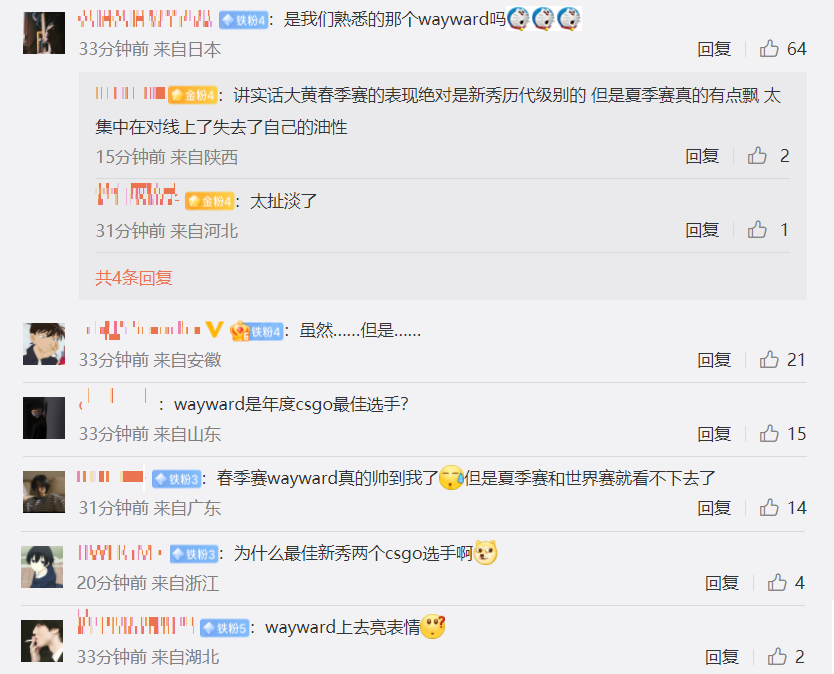The width and height of the screenshot is (834, 674).
Task: Reply to the comment from Japan
Action: tap(714, 49)
